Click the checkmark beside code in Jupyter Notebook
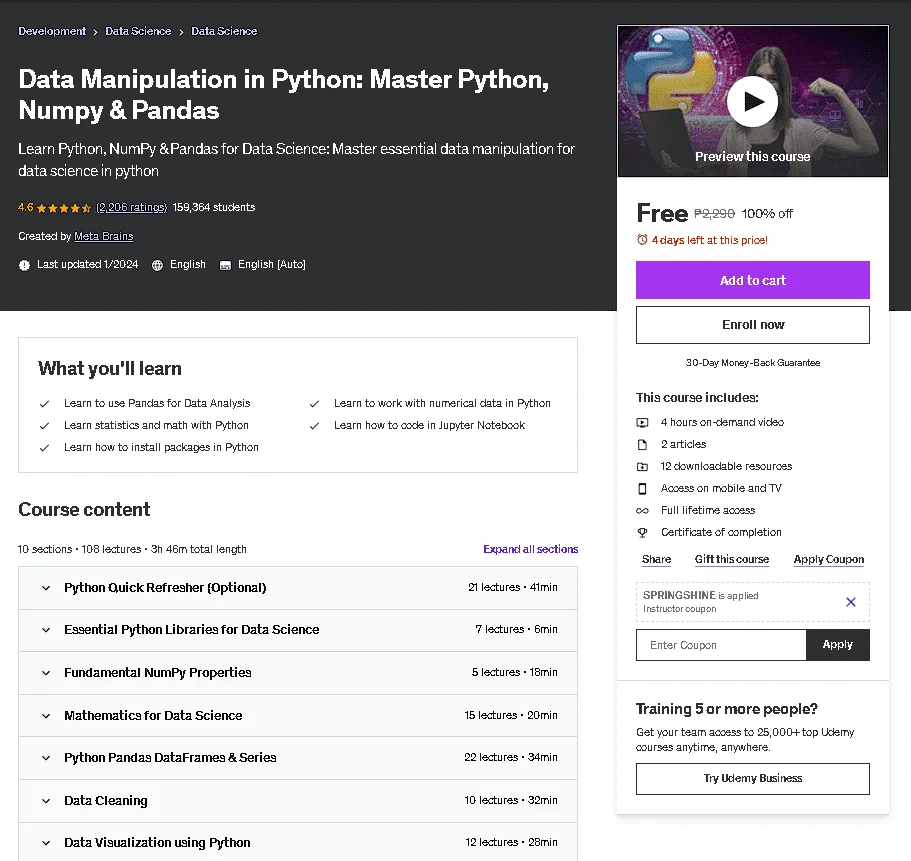The height and width of the screenshot is (861, 911). coord(314,426)
